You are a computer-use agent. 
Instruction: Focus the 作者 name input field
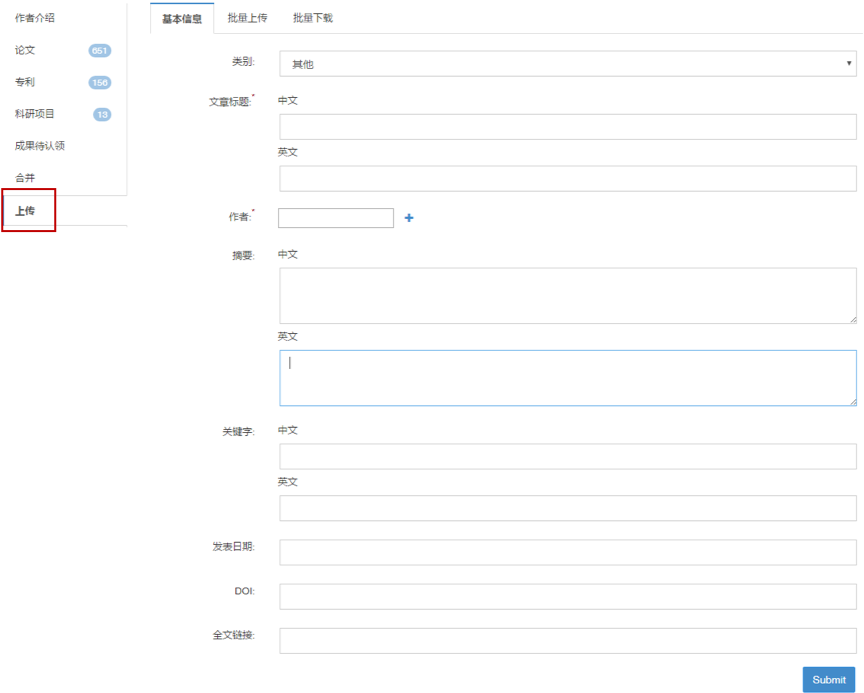coord(335,218)
